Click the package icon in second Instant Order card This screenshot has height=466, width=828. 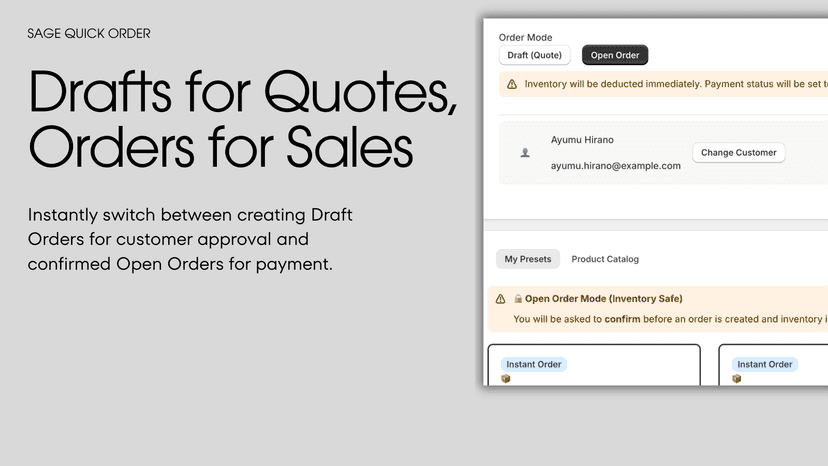click(x=737, y=378)
